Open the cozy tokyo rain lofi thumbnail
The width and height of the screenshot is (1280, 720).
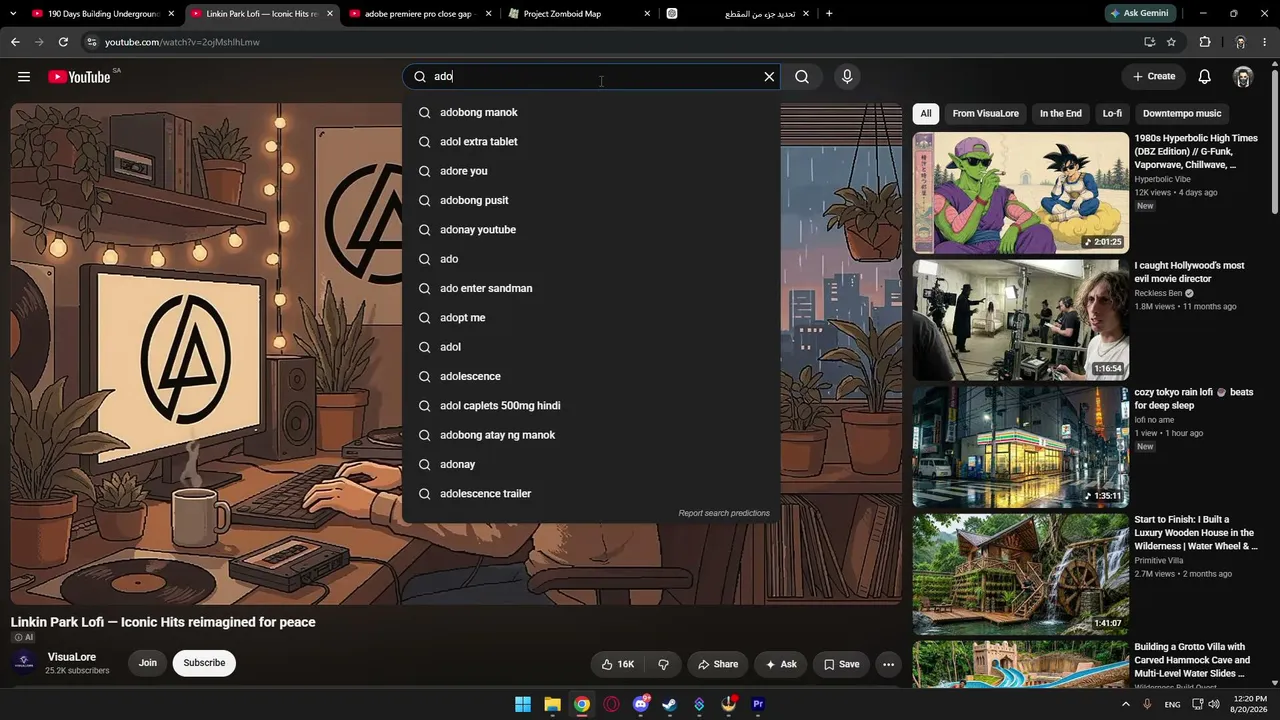click(x=1021, y=447)
